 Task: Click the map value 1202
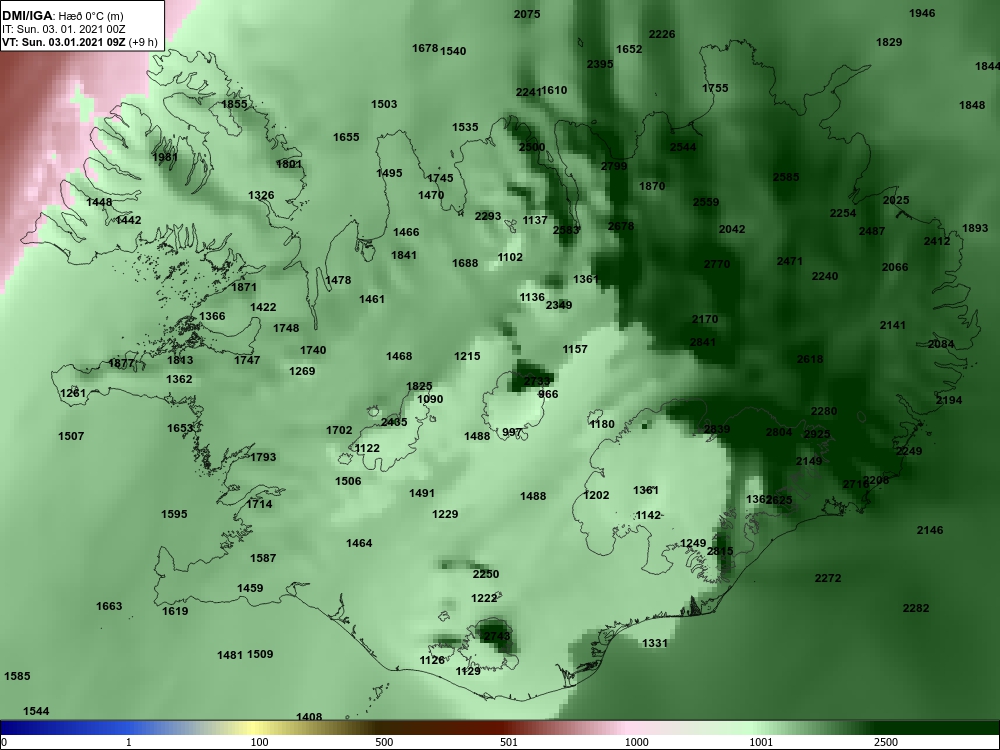[x=596, y=495]
